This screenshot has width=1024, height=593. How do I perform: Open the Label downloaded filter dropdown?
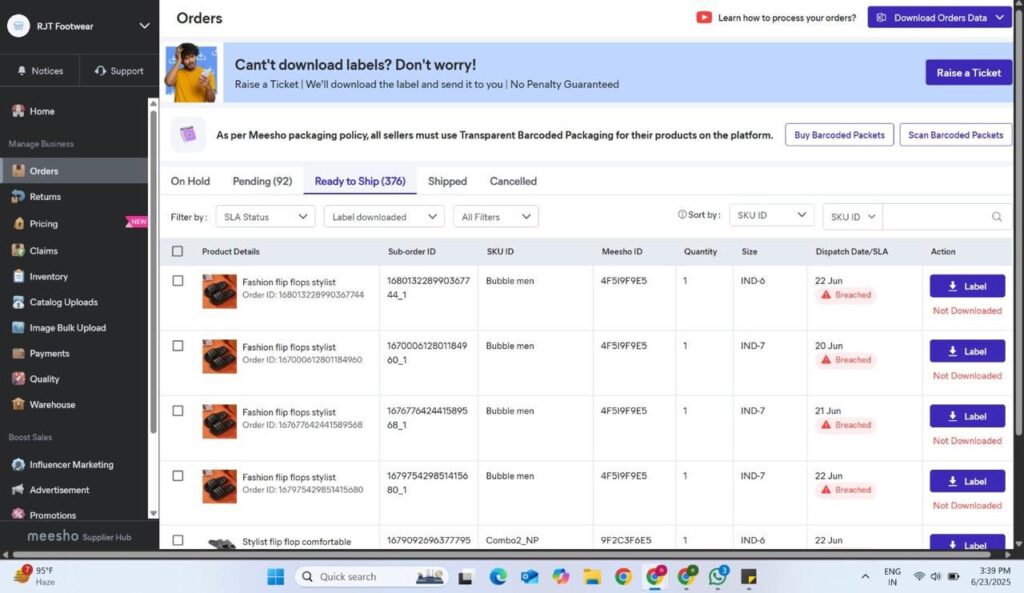[384, 217]
